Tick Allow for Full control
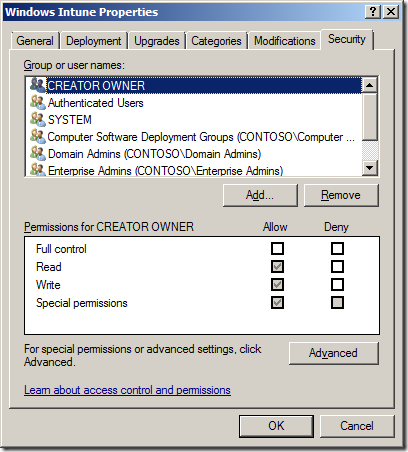 click(277, 248)
